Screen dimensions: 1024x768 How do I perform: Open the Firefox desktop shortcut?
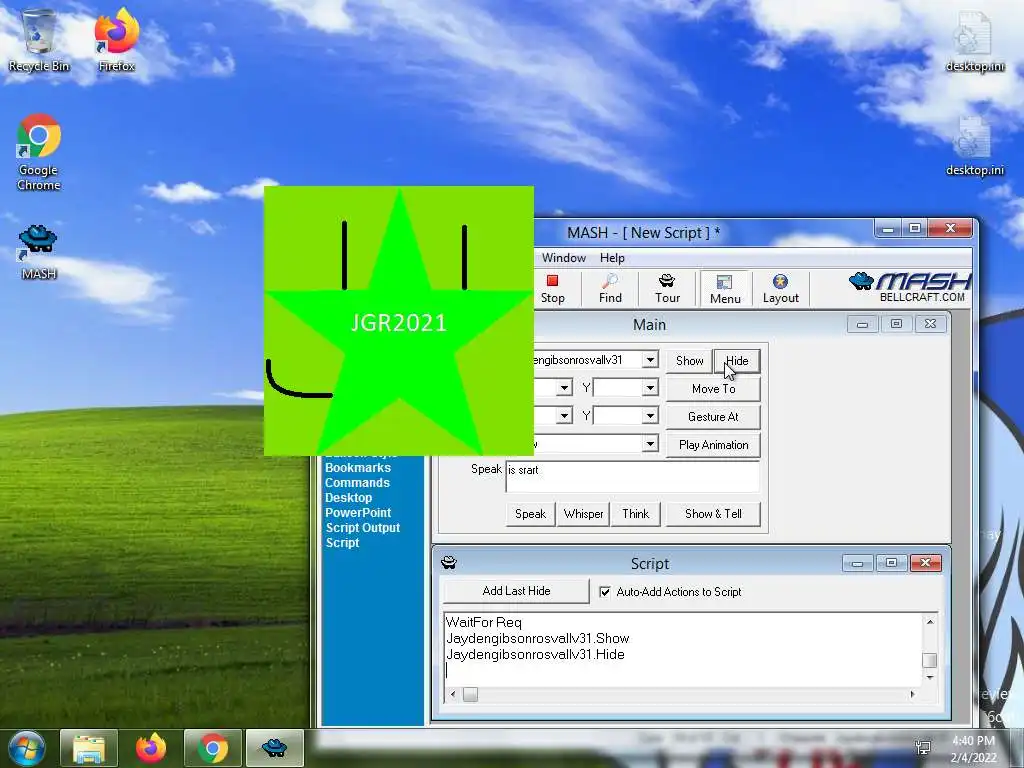pos(116,40)
